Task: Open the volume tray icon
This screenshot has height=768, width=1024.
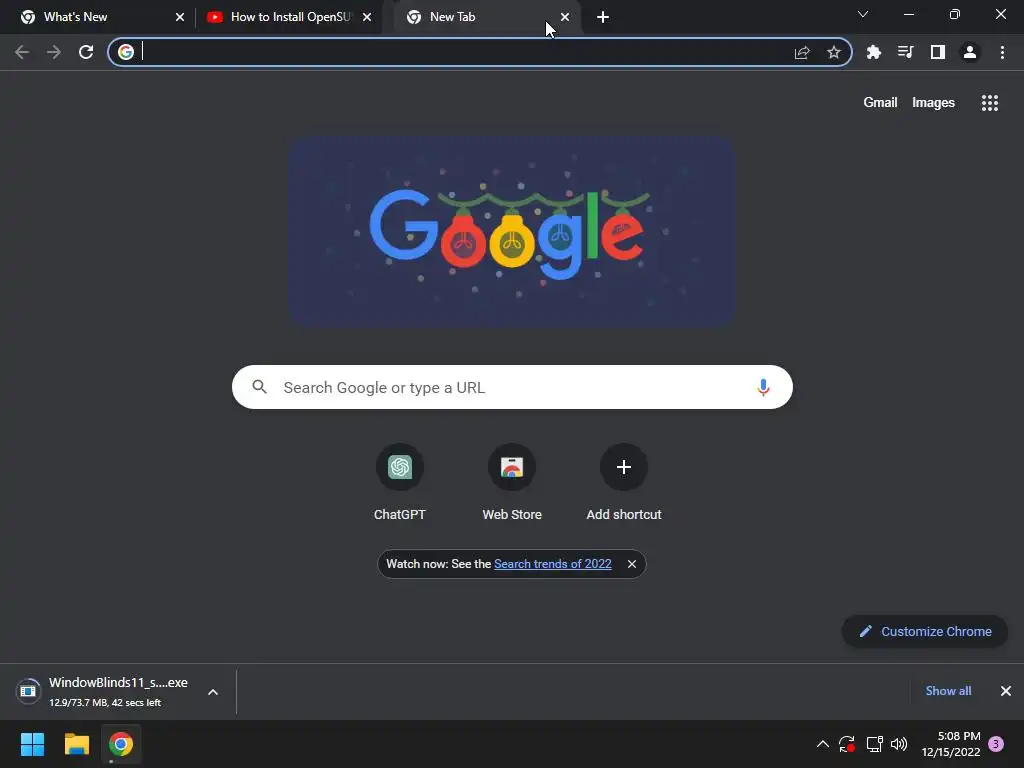Action: [899, 744]
